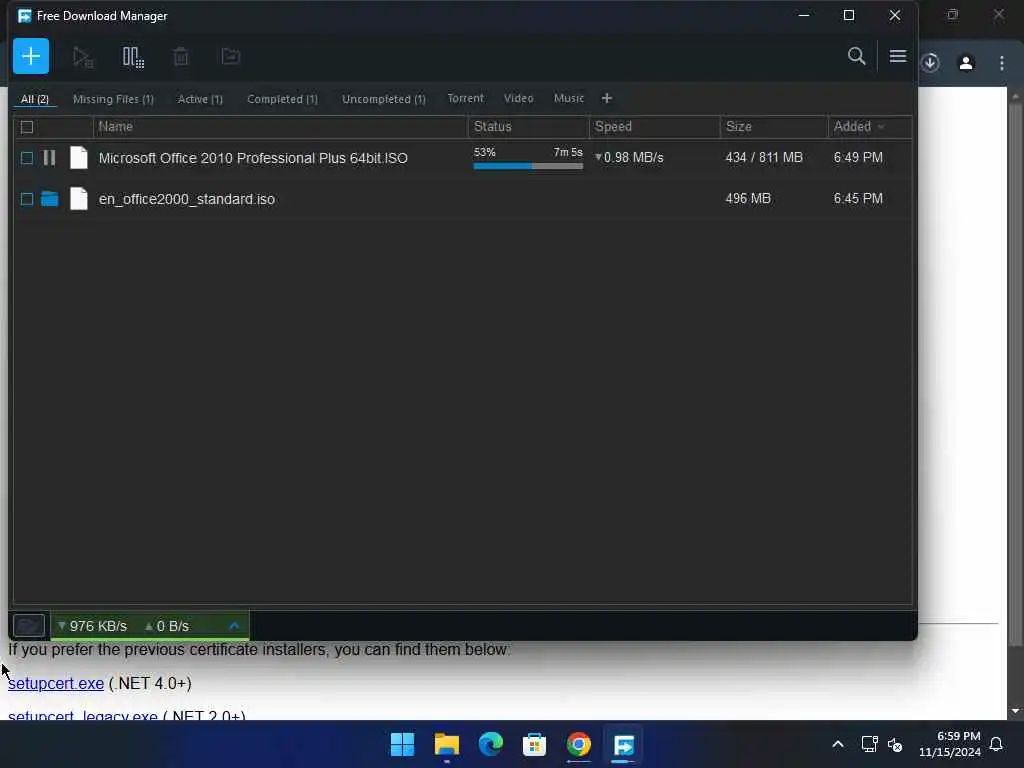Click file icon of en_office2000_standard.iso
Viewport: 1024px width, 768px height.
coord(78,199)
